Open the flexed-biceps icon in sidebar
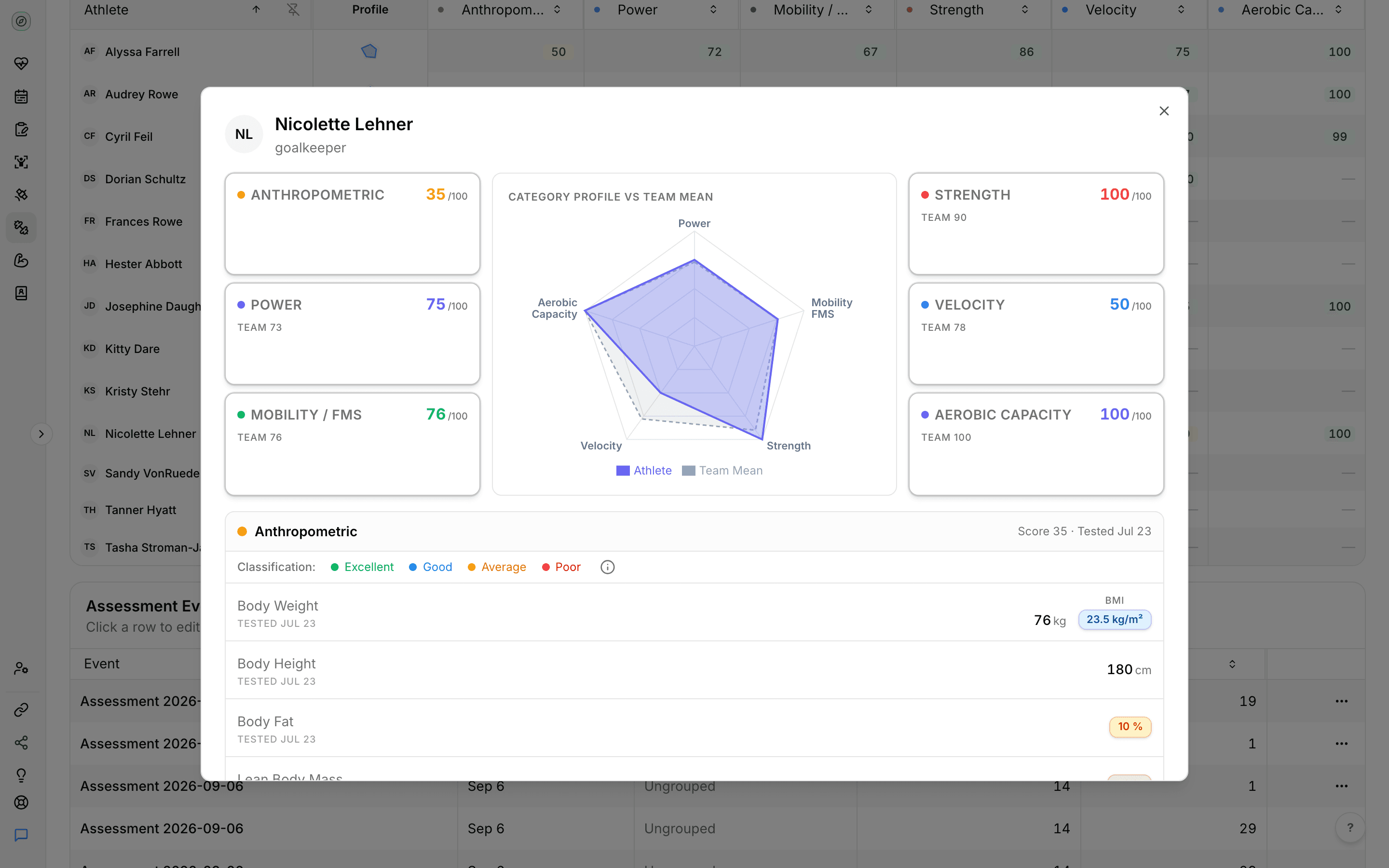Viewport: 1389px width, 868px height. coord(21,260)
